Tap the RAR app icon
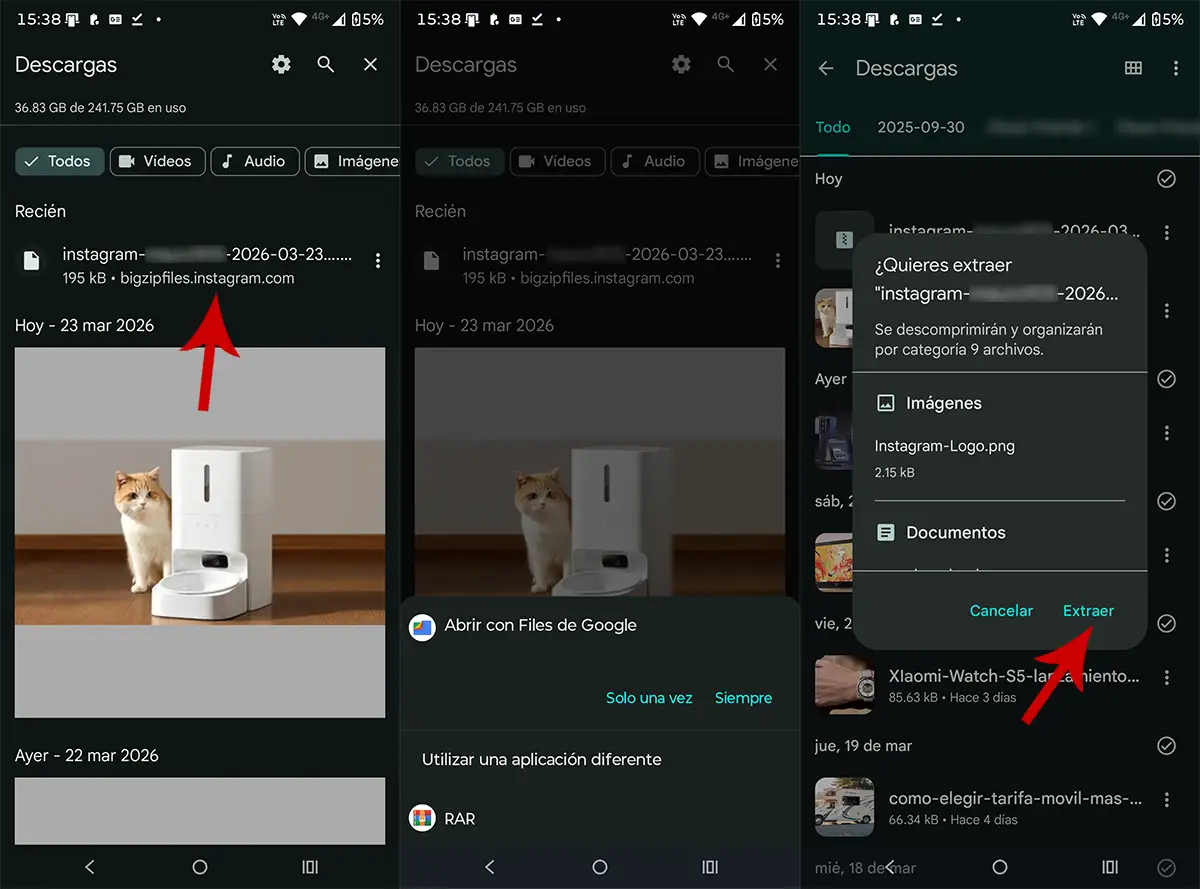Screen dimensions: 1200x889 pyautogui.click(x=423, y=817)
